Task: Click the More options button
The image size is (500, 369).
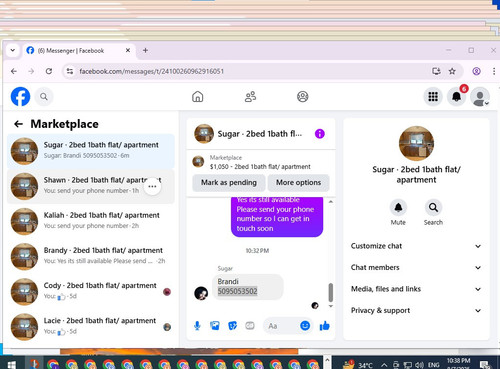Action: click(x=298, y=183)
